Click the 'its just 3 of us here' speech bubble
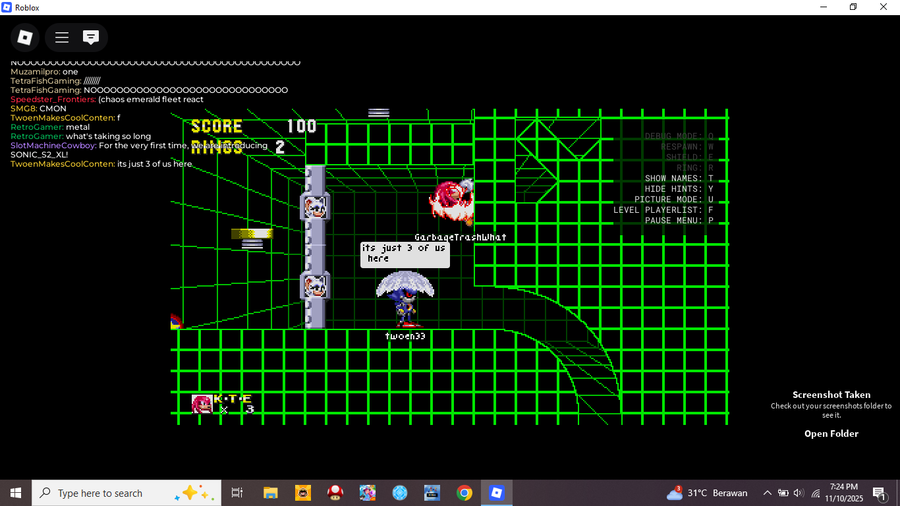This screenshot has height=506, width=900. (x=405, y=254)
